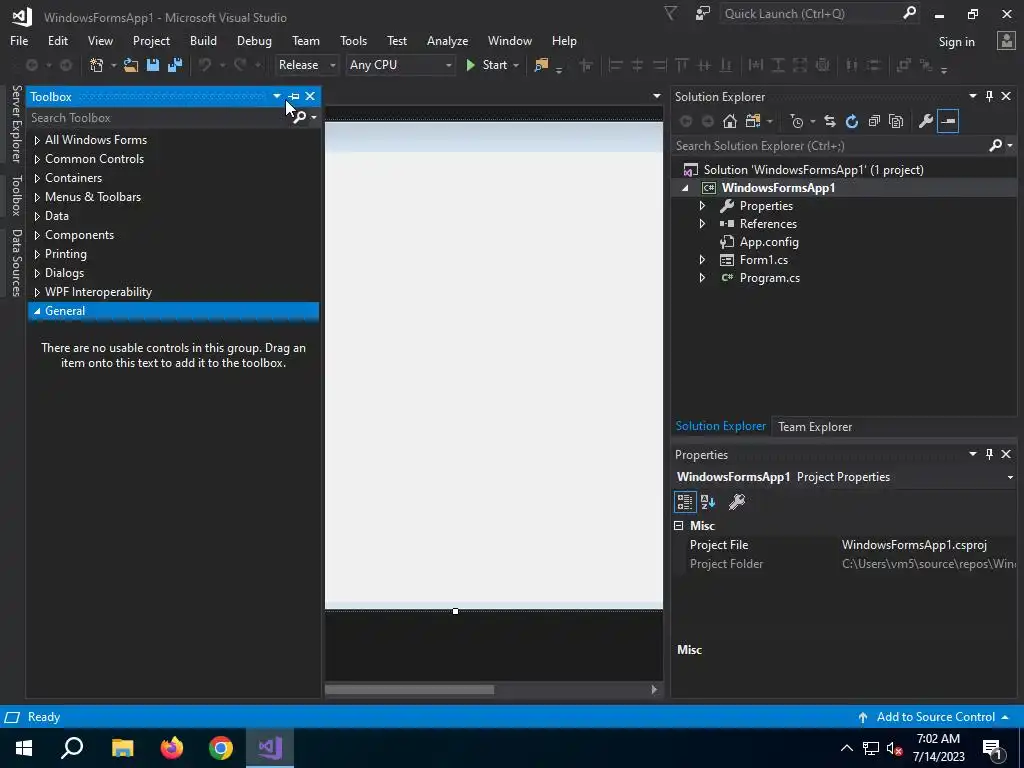This screenshot has width=1024, height=768.
Task: Click the Save All toolbar icon
Action: tap(175, 65)
